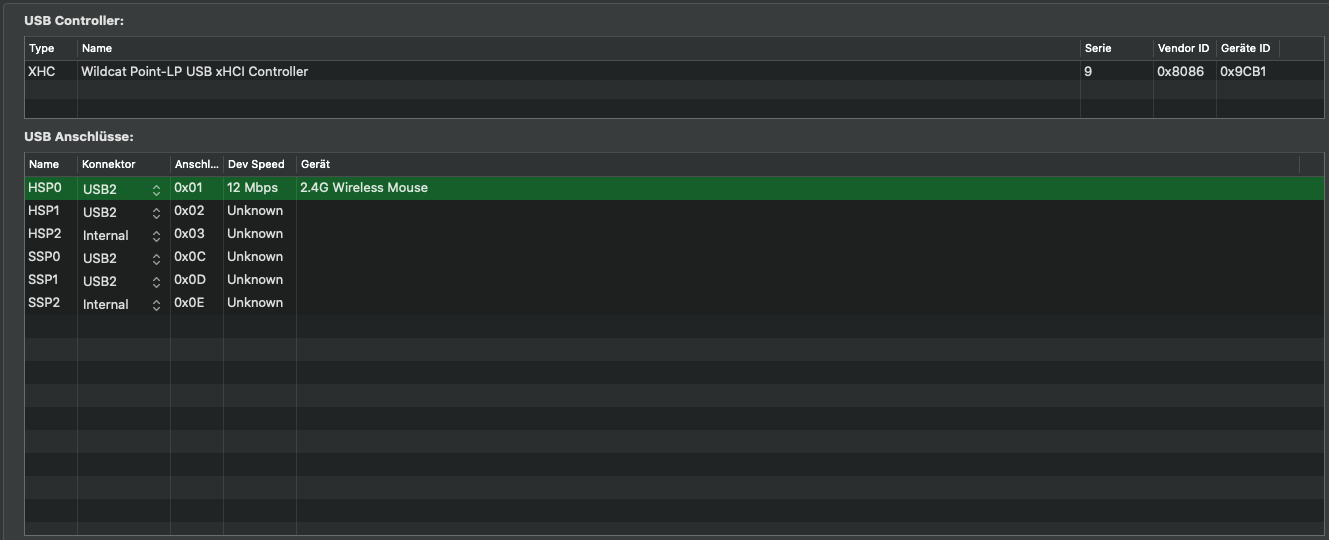Open connector dropdown for HSP0 port
The image size is (1329, 540).
(x=156, y=189)
